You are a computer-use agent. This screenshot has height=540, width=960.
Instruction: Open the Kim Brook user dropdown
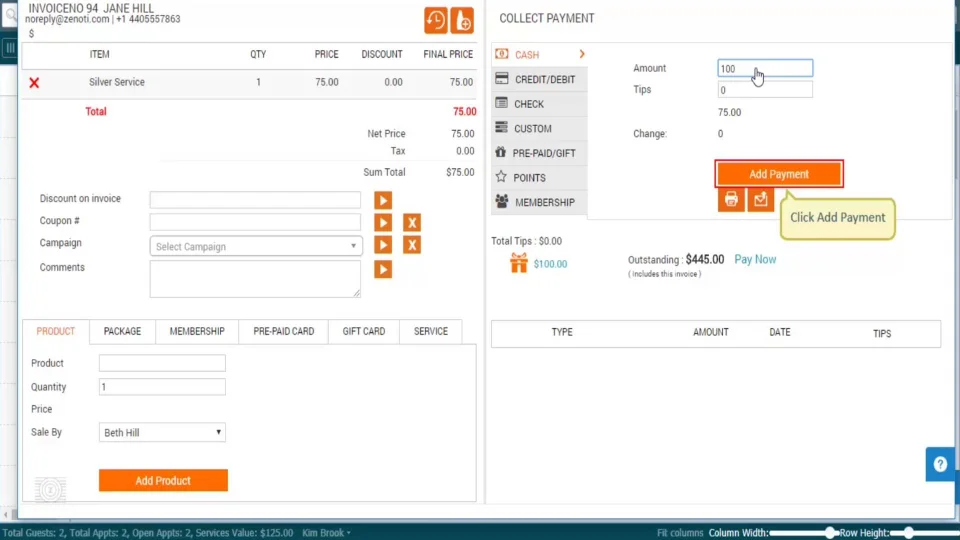tap(326, 533)
